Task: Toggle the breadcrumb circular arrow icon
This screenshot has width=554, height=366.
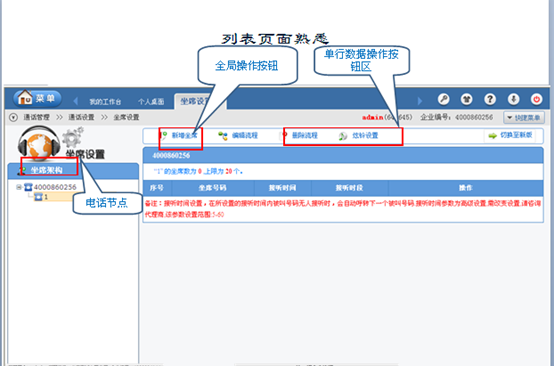Action: (x=13, y=117)
